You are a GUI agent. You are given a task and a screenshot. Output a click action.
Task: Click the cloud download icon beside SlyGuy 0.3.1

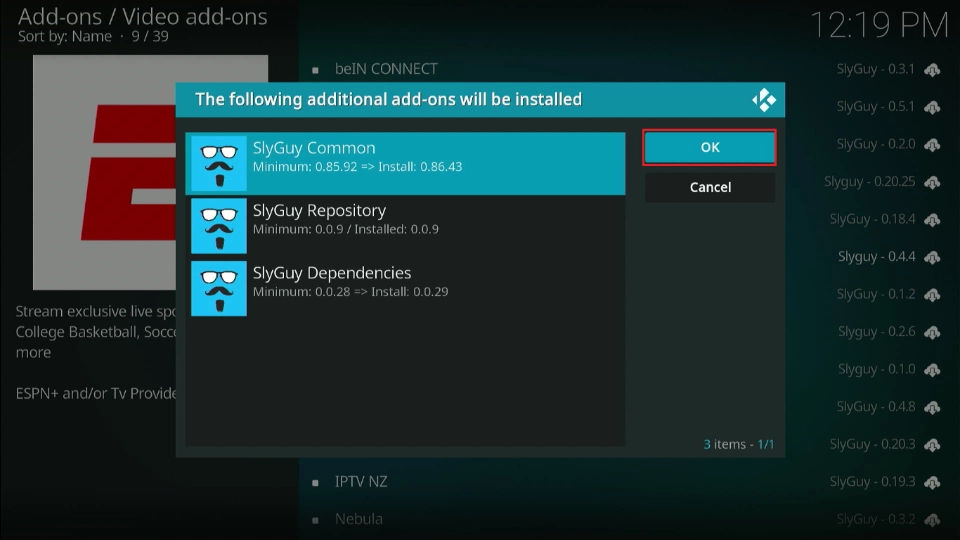pyautogui.click(x=932, y=69)
